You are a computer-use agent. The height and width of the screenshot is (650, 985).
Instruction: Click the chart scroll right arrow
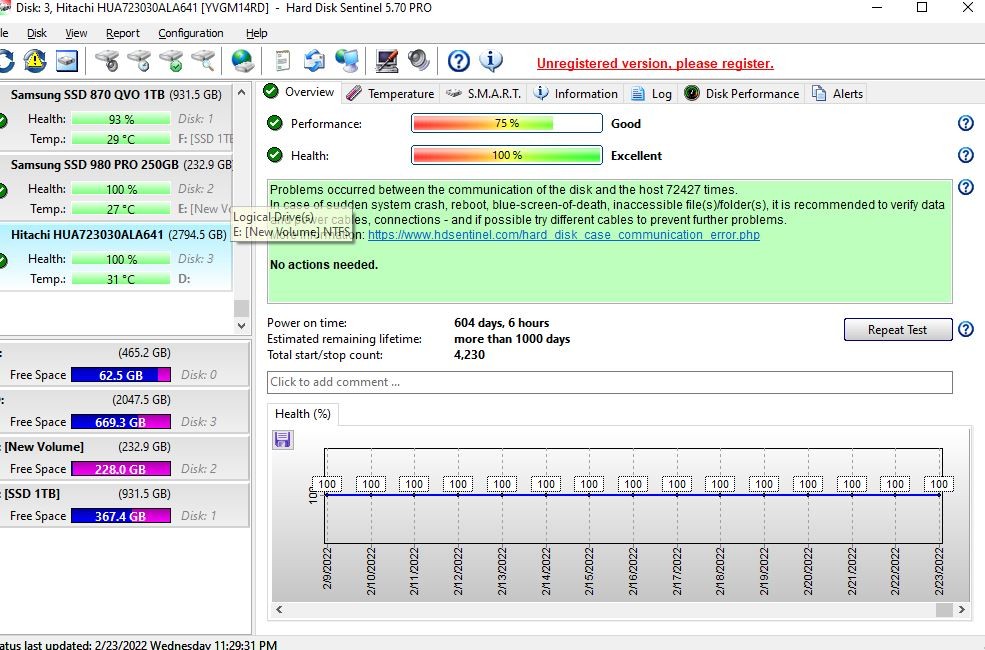click(x=961, y=609)
